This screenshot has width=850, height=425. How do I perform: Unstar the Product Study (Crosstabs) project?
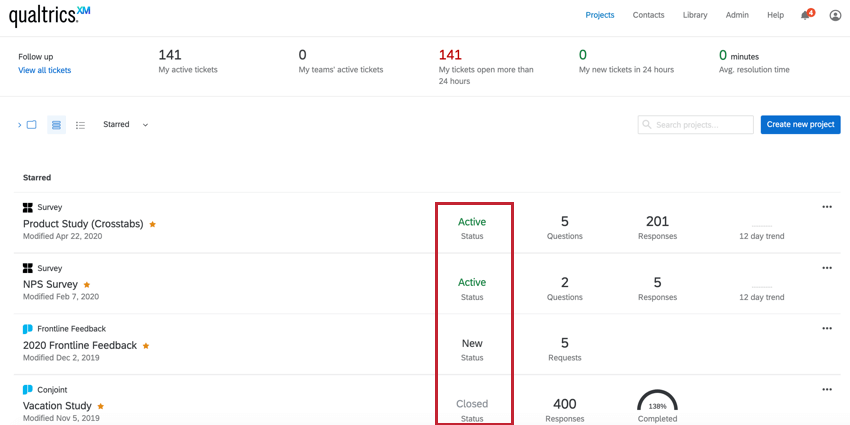(152, 224)
